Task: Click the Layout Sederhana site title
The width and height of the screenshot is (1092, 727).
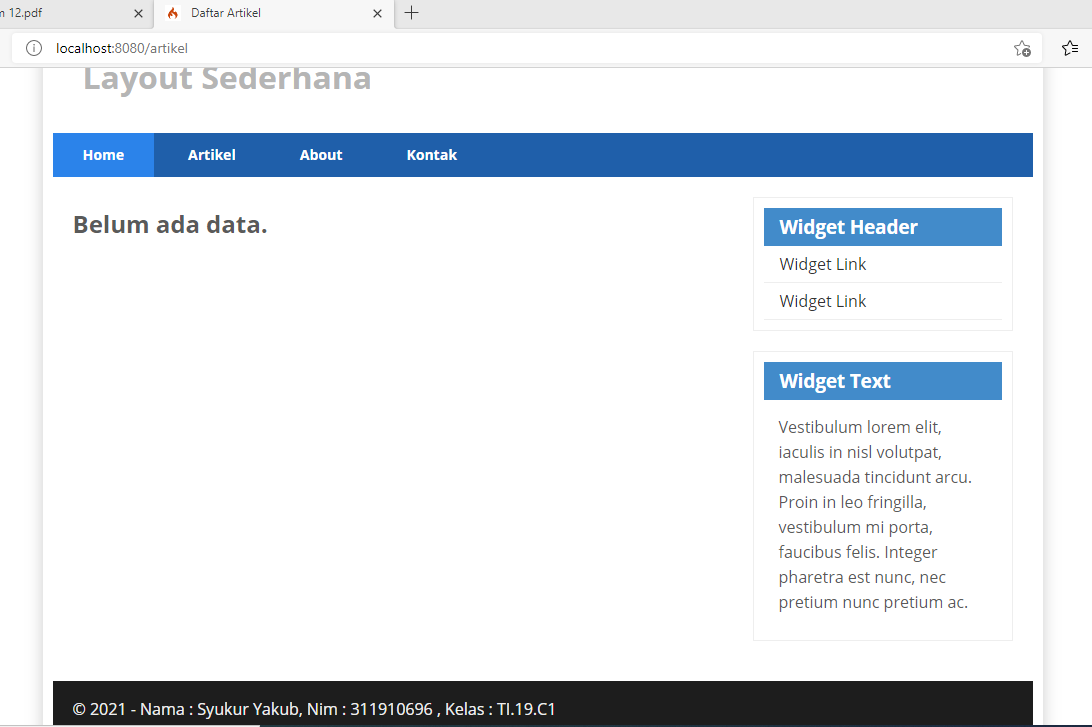Action: pyautogui.click(x=227, y=78)
